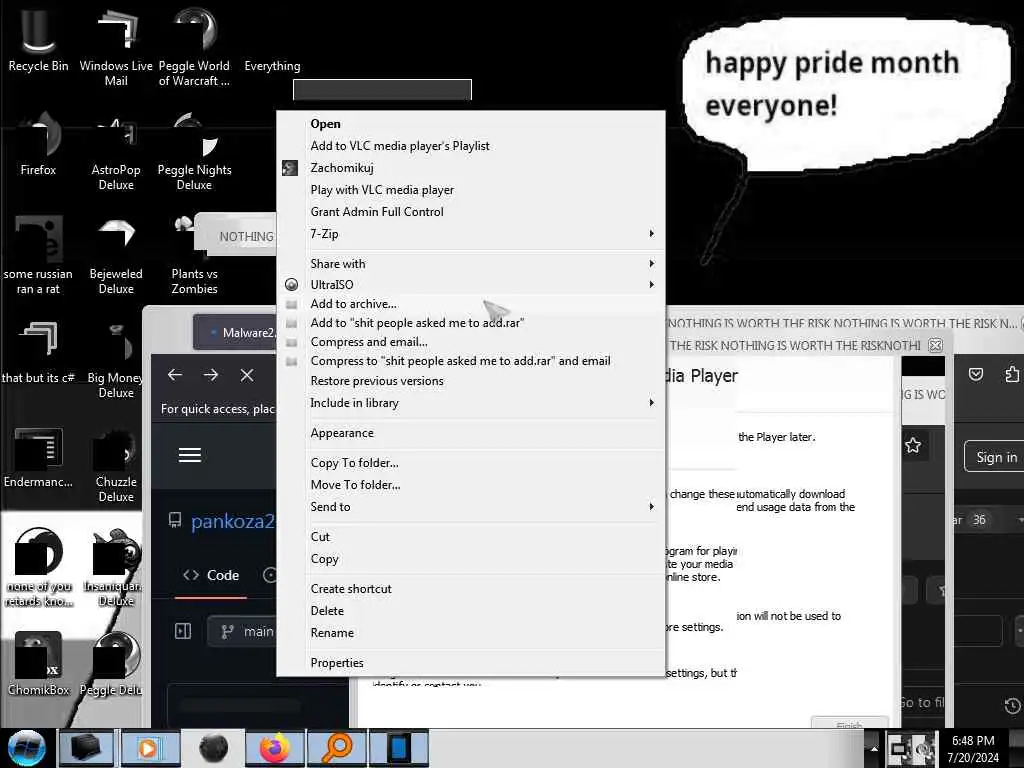This screenshot has width=1024, height=768.
Task: Open 'that but its c#' desktop icon
Action: click(x=38, y=353)
